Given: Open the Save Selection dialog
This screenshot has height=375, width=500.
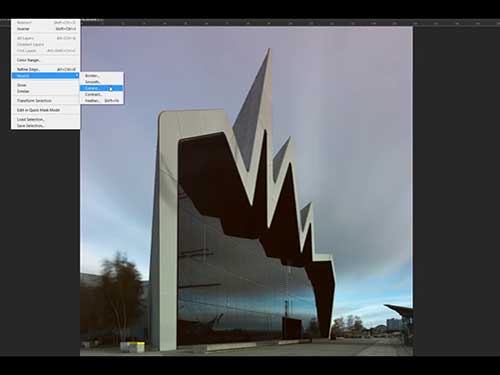Looking at the screenshot, I should pyautogui.click(x=45, y=126).
